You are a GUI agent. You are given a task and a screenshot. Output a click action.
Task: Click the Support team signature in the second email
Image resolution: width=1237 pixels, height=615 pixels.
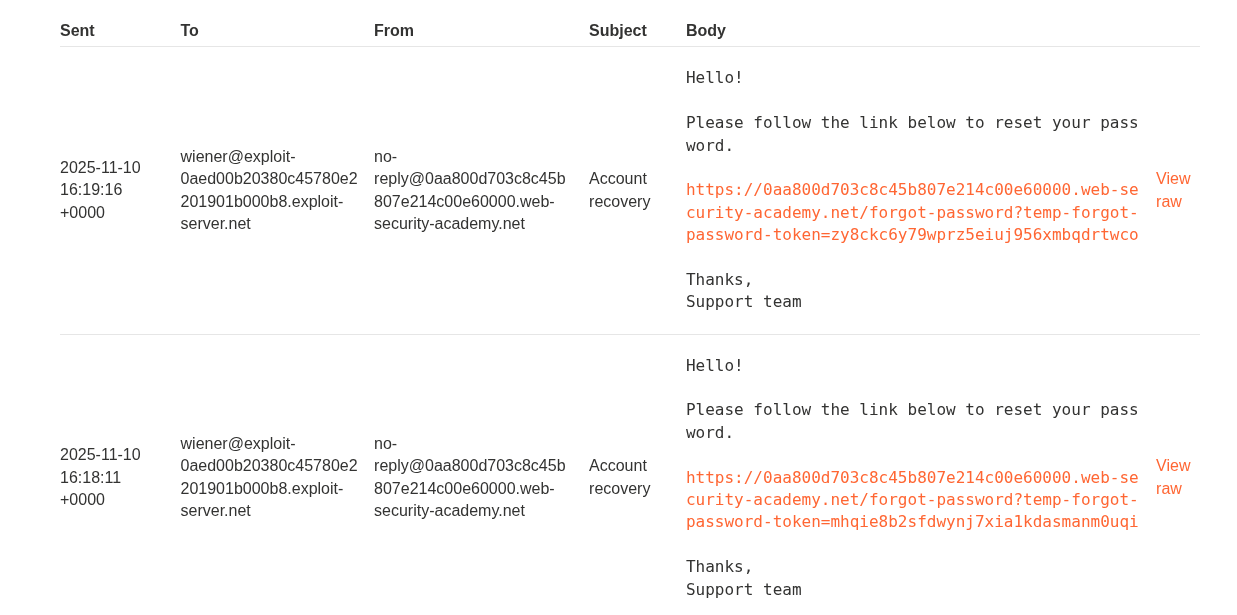tap(743, 590)
